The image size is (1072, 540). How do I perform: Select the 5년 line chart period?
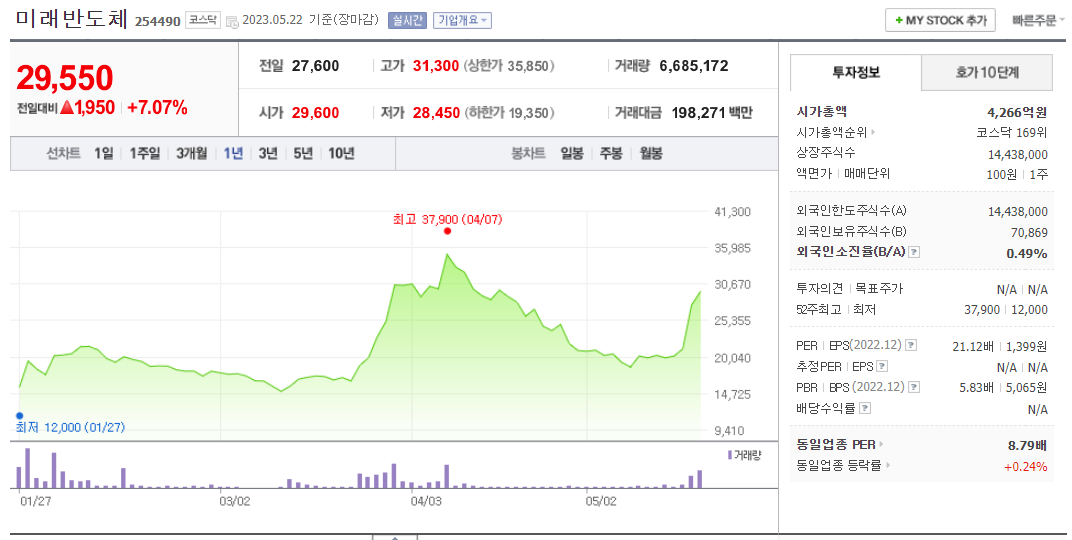pyautogui.click(x=303, y=153)
